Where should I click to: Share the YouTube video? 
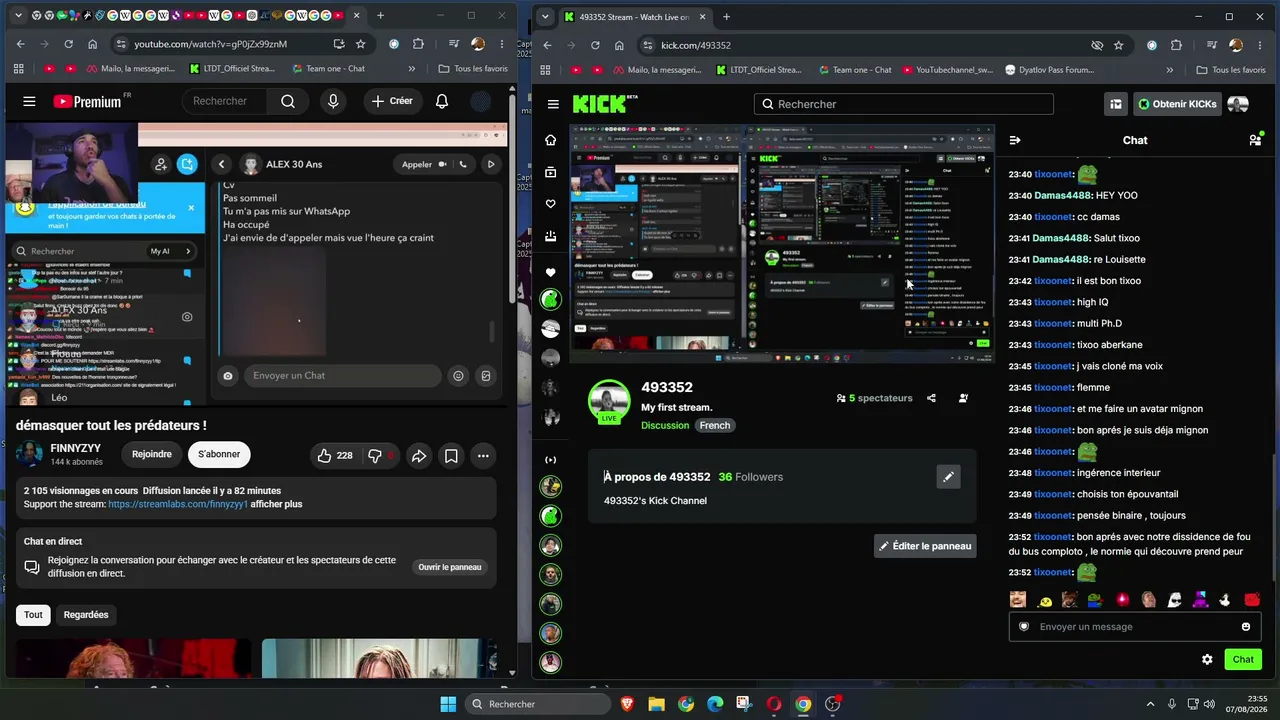point(419,455)
